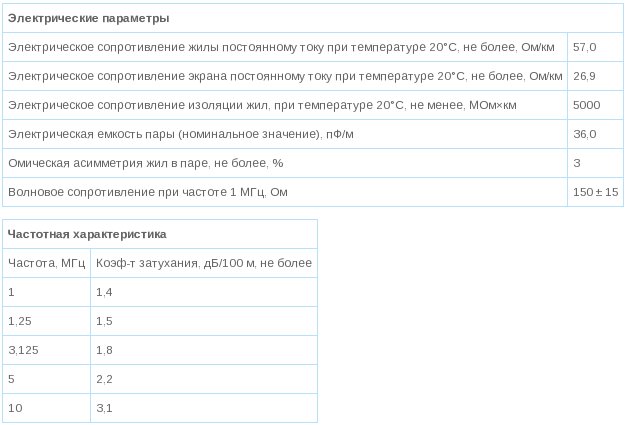Select the wave impedance value 150 ± 15
This screenshot has height=425, width=626.
[596, 191]
